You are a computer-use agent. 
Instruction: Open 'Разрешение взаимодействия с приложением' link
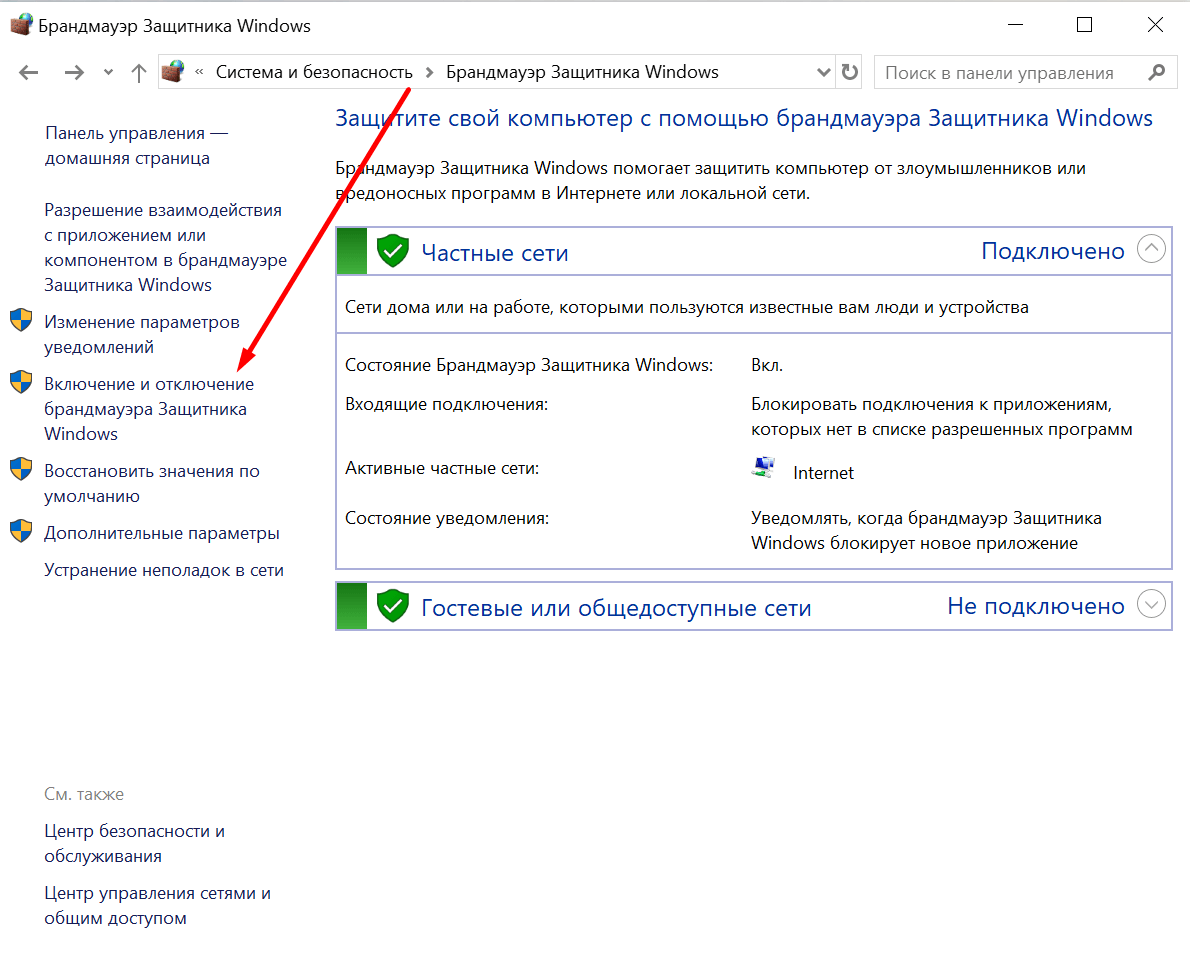[165, 247]
